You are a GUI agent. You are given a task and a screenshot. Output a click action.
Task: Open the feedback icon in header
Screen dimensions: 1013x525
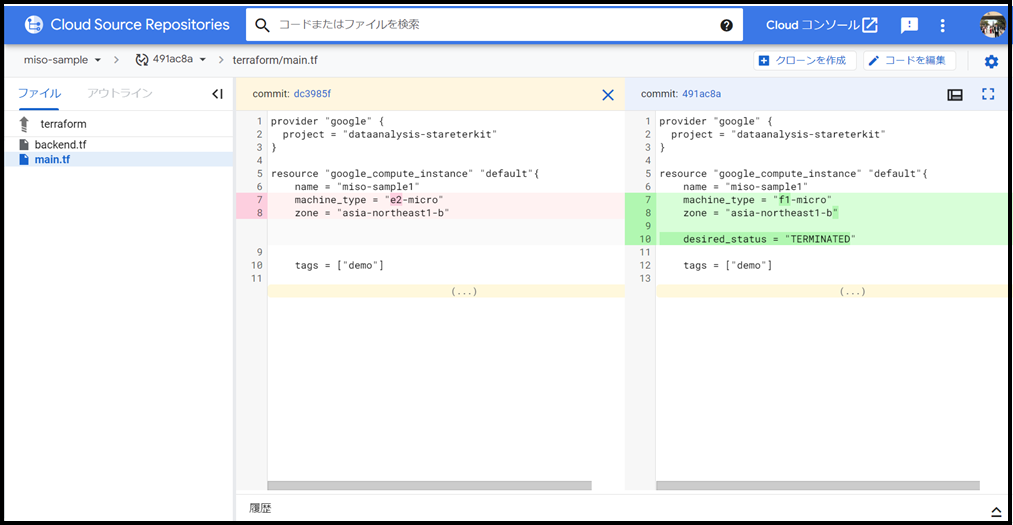click(x=908, y=25)
